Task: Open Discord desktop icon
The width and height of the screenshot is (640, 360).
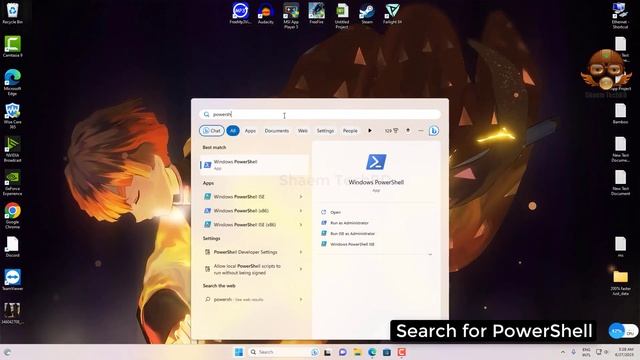Action: pos(12,247)
